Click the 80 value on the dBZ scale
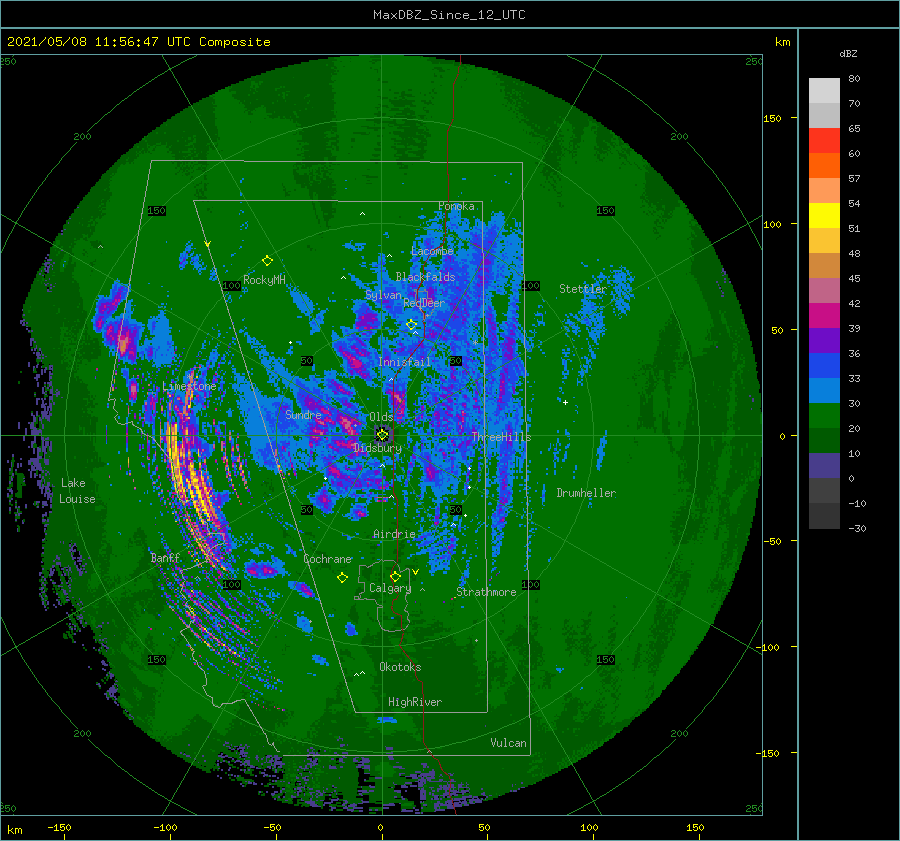Viewport: 900px width, 841px height. click(x=854, y=79)
